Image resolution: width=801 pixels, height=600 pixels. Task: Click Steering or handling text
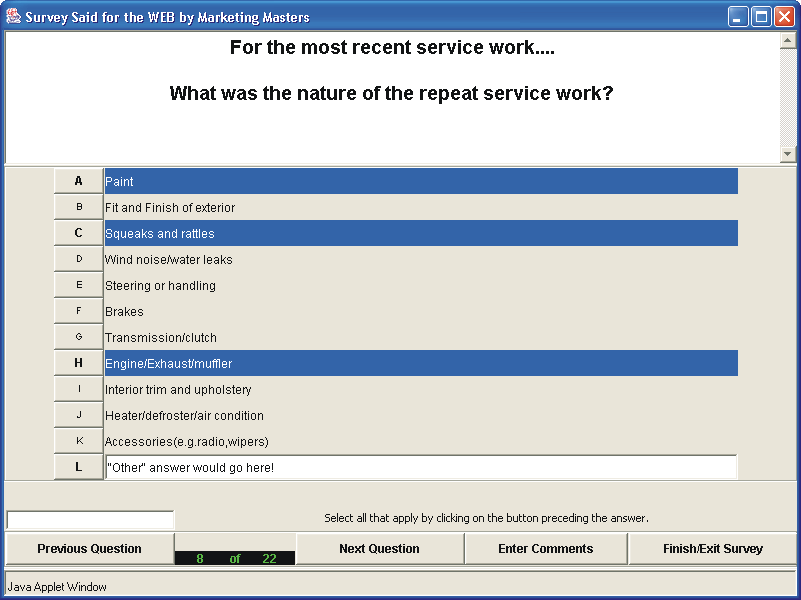[x=160, y=286]
